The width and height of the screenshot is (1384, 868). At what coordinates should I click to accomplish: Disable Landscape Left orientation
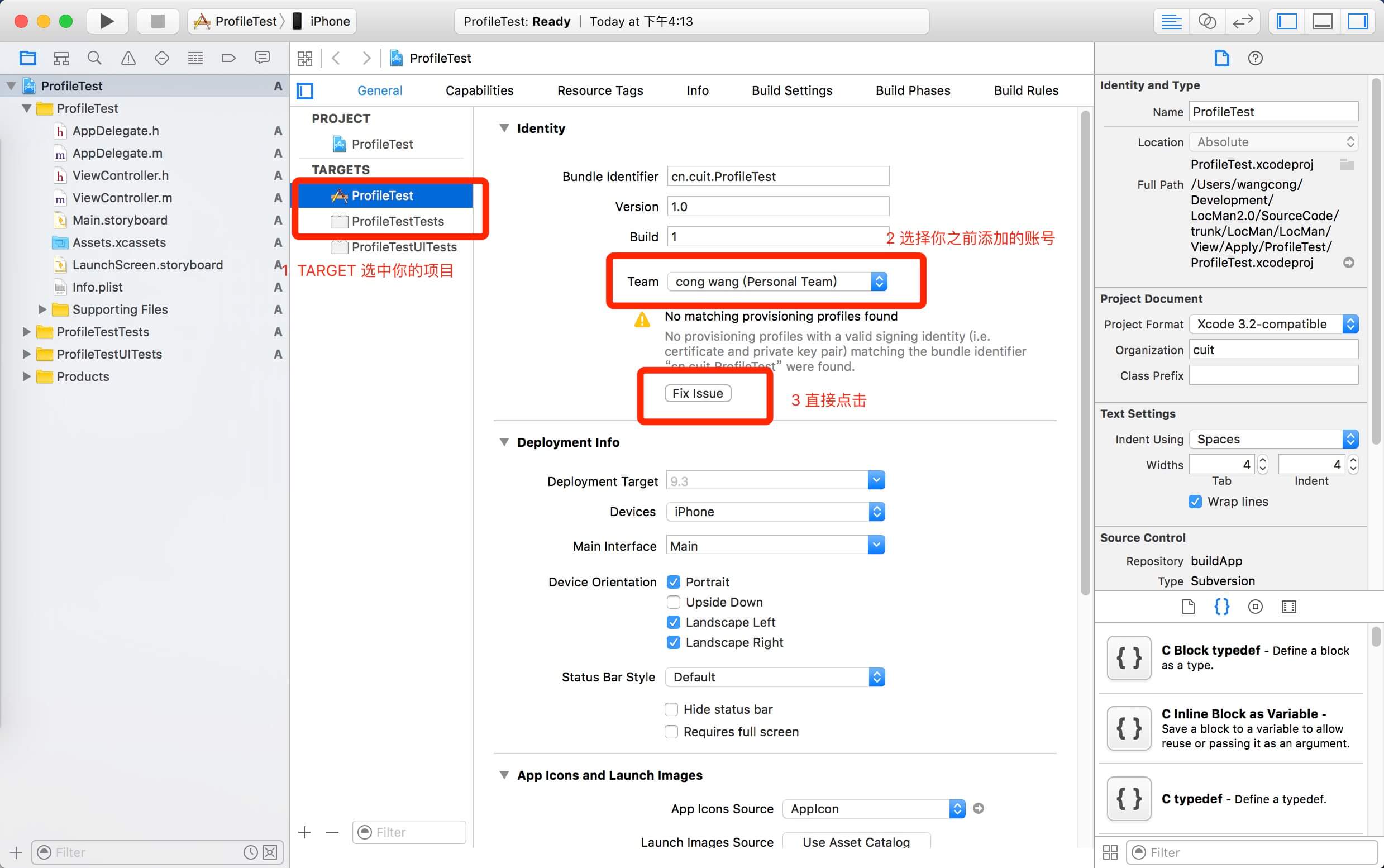[x=674, y=622]
